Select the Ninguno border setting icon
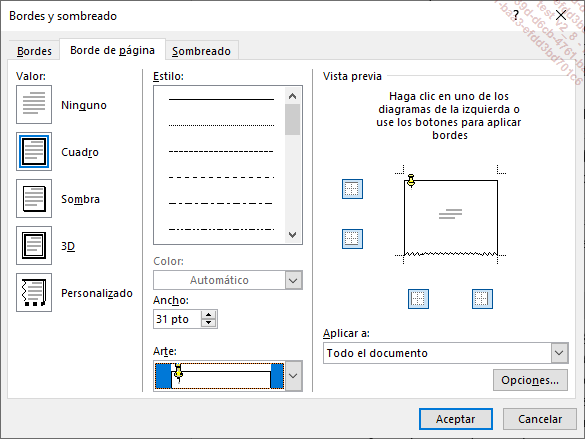This screenshot has height=439, width=585. 34,104
